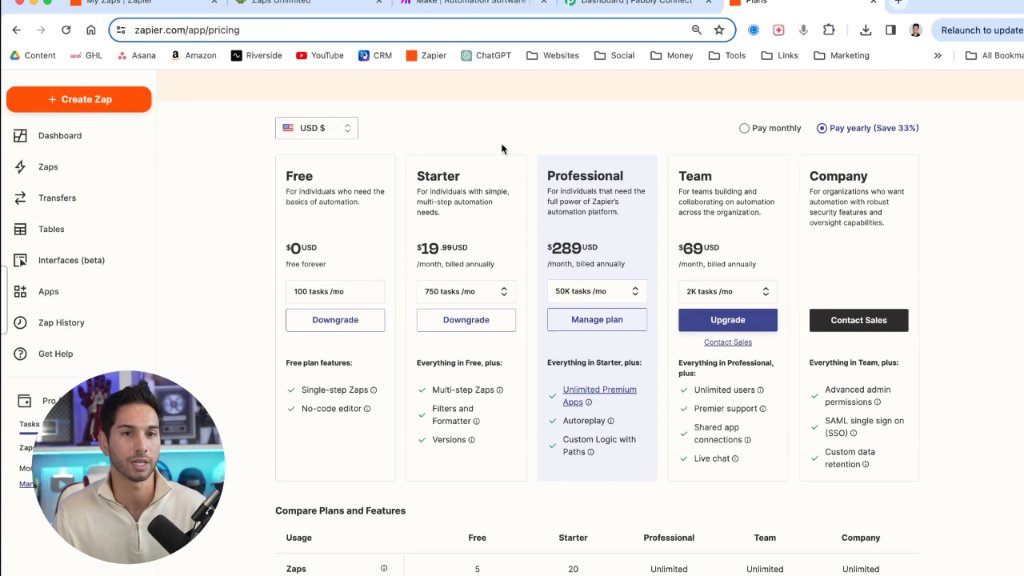Image resolution: width=1024 pixels, height=576 pixels.
Task: Open Professional 50K tasks /mo dropdown
Action: click(x=597, y=291)
